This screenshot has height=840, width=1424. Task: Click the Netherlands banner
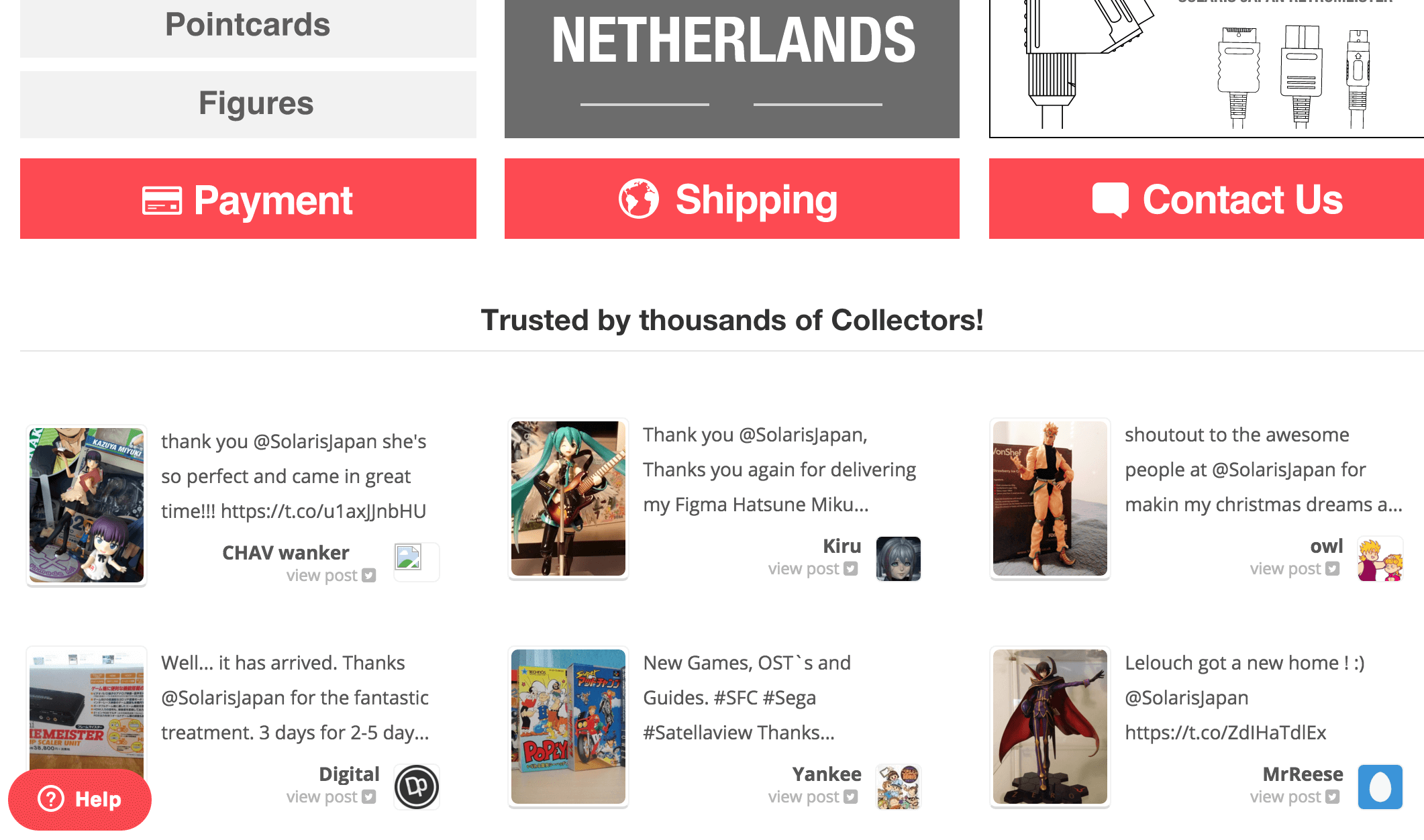[x=732, y=67]
